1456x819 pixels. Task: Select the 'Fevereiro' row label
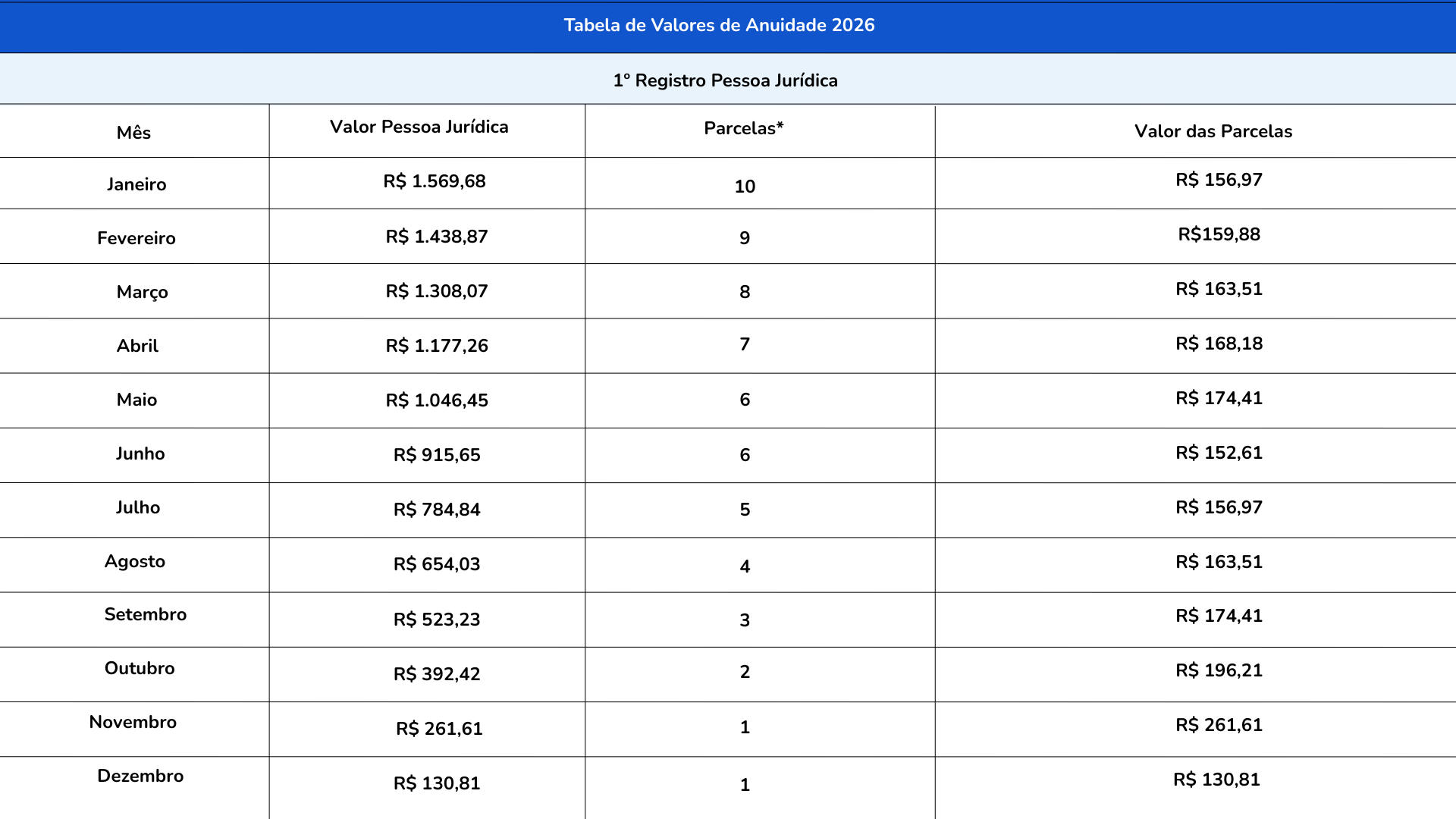click(136, 238)
